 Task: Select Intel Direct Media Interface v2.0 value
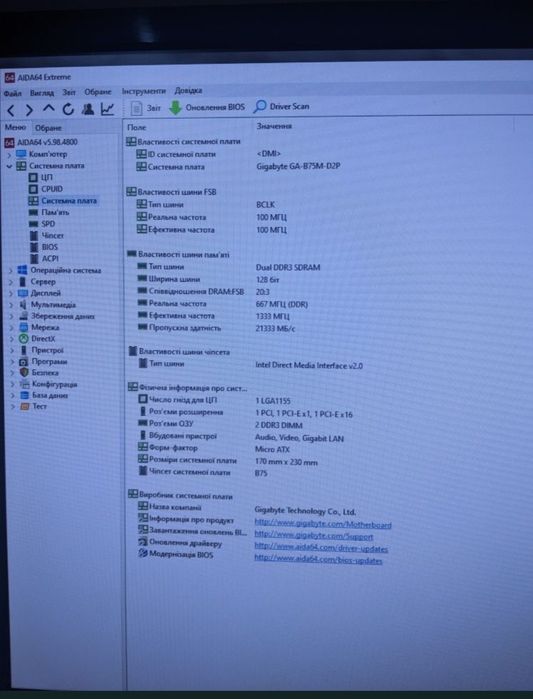309,366
